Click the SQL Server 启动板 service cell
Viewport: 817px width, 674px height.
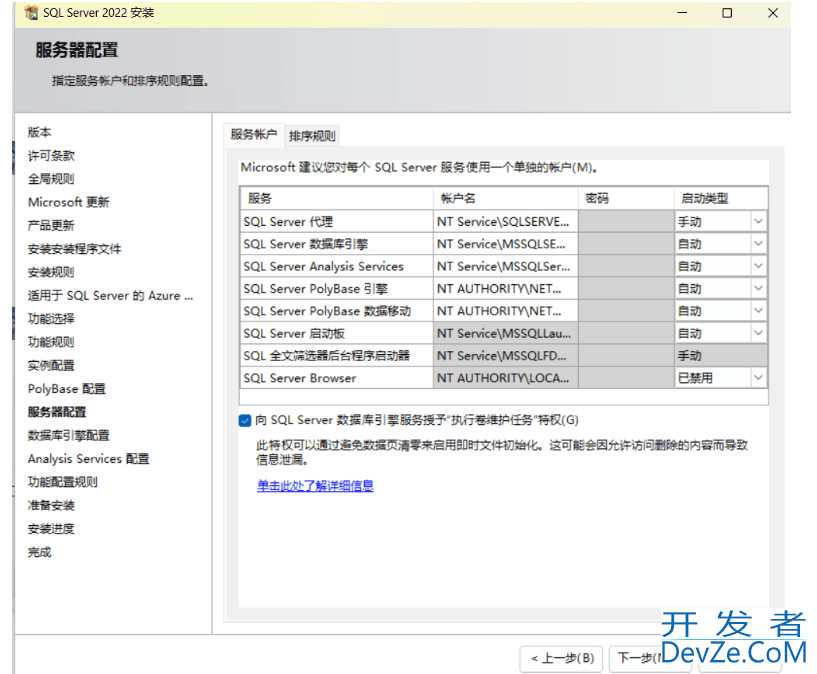pyautogui.click(x=337, y=333)
